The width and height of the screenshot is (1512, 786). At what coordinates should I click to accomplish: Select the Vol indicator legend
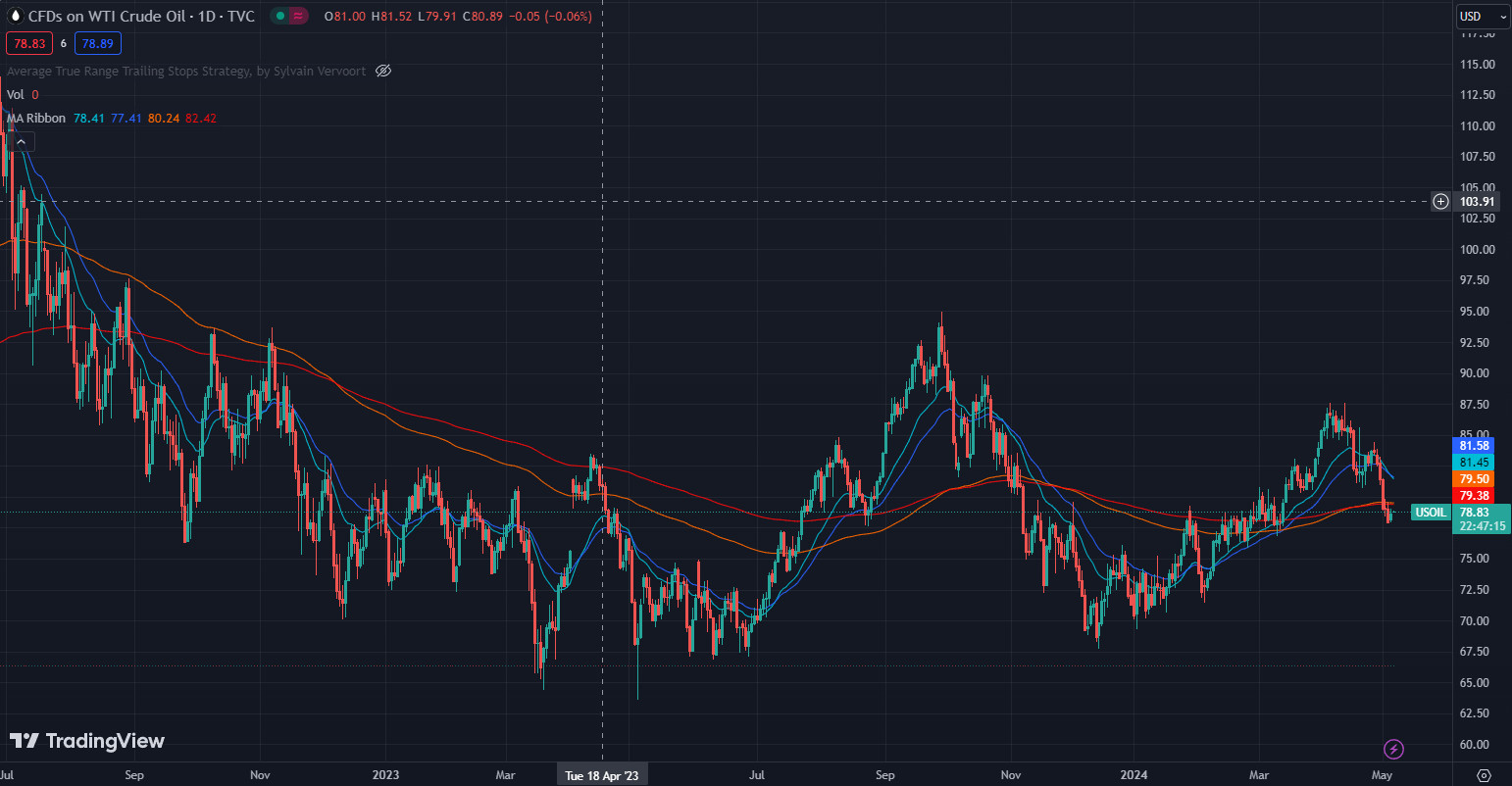click(15, 94)
